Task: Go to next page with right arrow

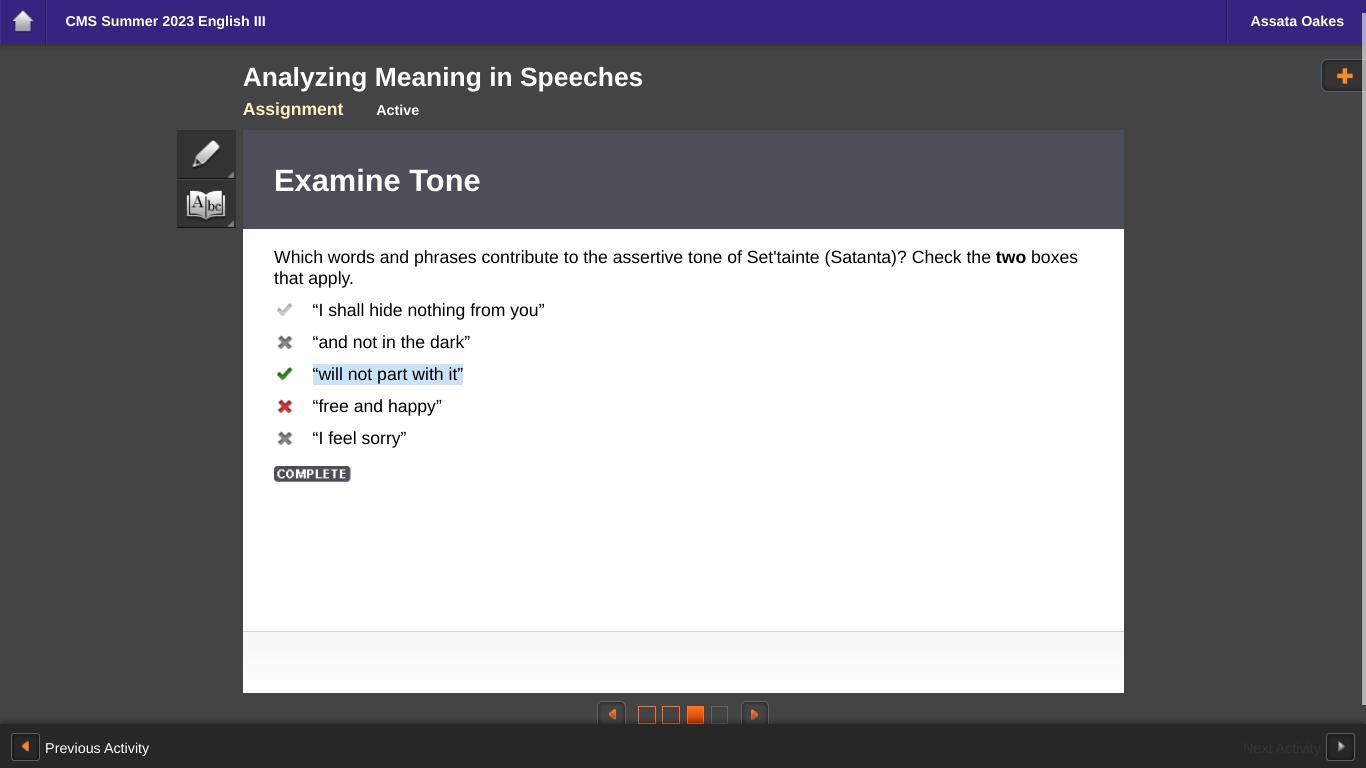Action: 754,715
